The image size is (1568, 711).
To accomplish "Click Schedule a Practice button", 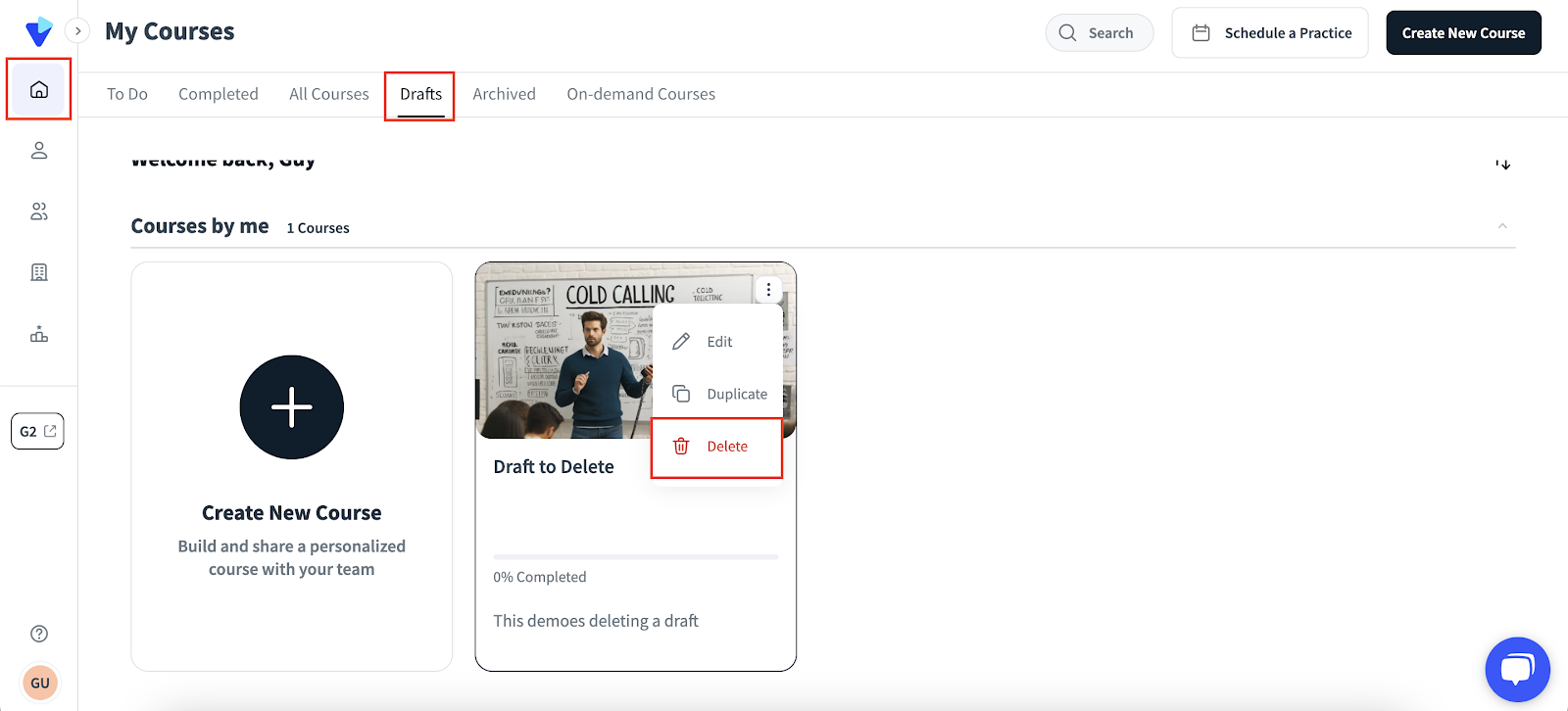I will (1270, 33).
